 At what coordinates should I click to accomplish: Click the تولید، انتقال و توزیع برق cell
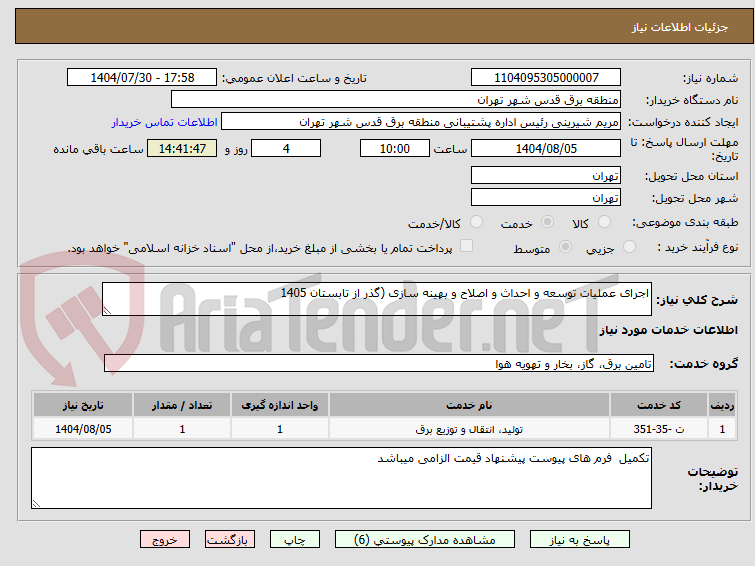[469, 429]
